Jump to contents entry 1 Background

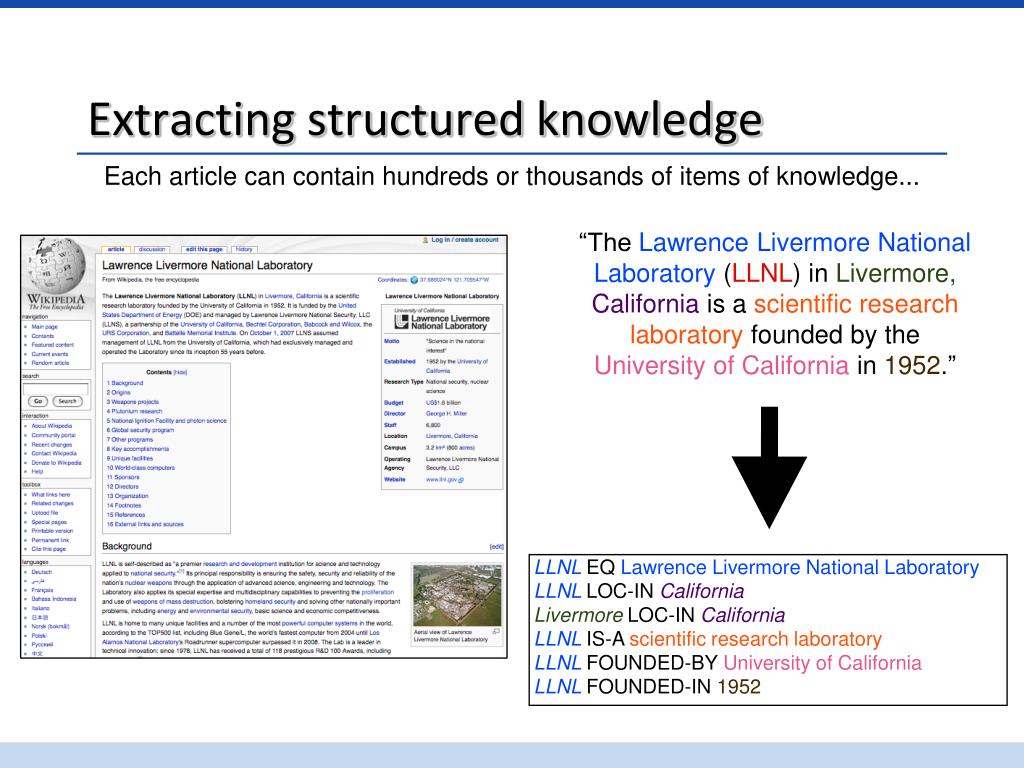pyautogui.click(x=125, y=383)
